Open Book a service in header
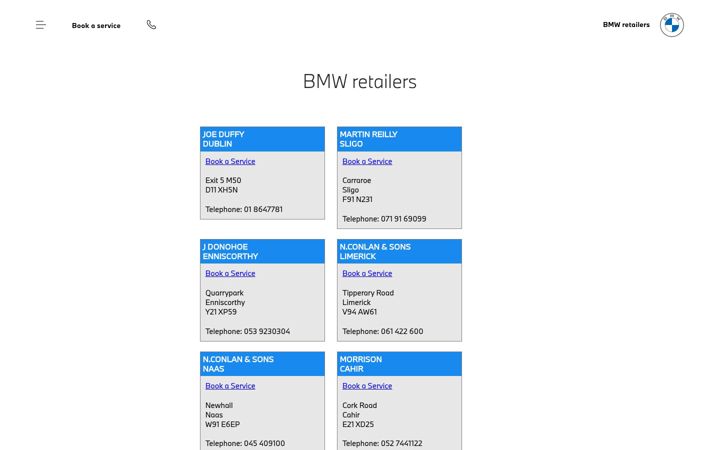This screenshot has width=720, height=450. pos(96,26)
